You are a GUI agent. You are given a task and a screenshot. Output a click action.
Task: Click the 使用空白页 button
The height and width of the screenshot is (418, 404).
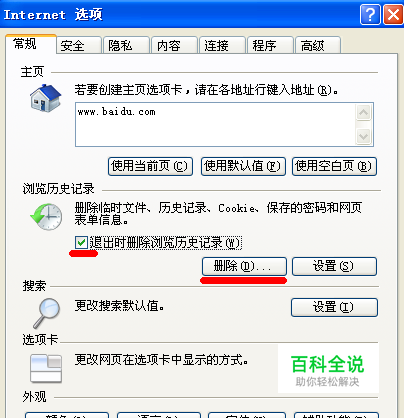334,166
